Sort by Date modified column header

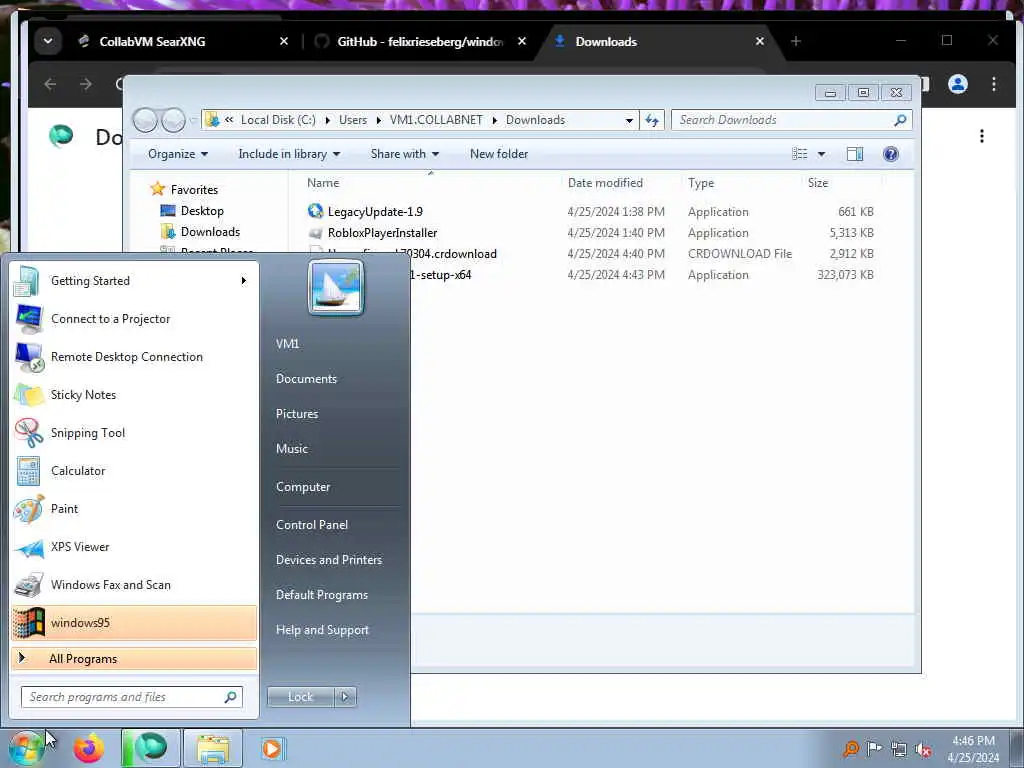click(605, 183)
